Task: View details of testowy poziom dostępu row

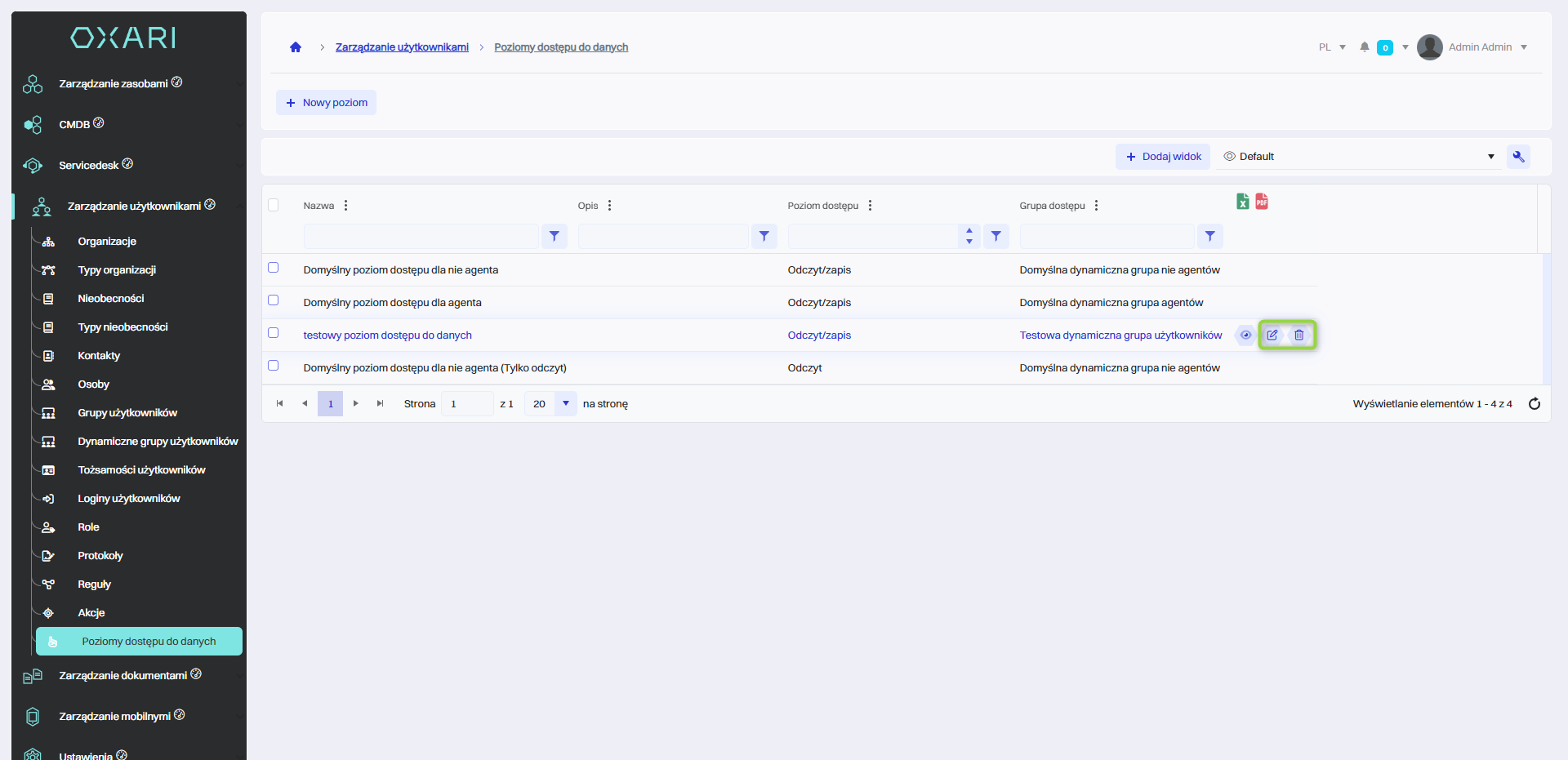Action: (1245, 335)
